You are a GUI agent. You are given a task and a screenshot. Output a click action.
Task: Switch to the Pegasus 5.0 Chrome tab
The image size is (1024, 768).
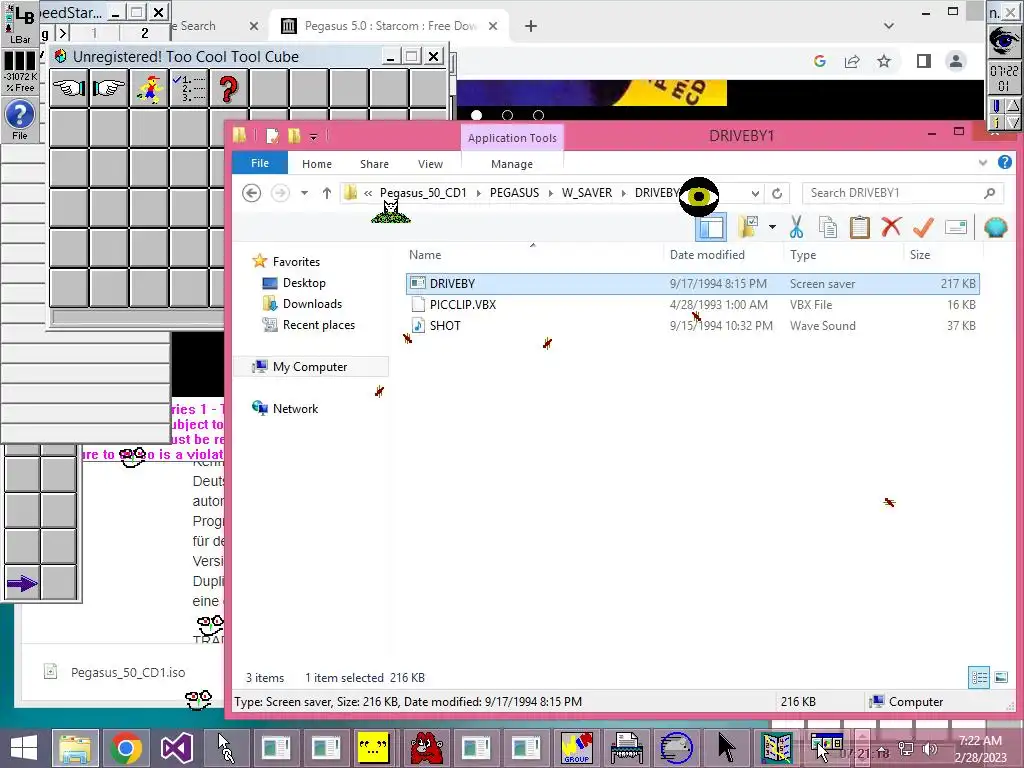tap(391, 26)
